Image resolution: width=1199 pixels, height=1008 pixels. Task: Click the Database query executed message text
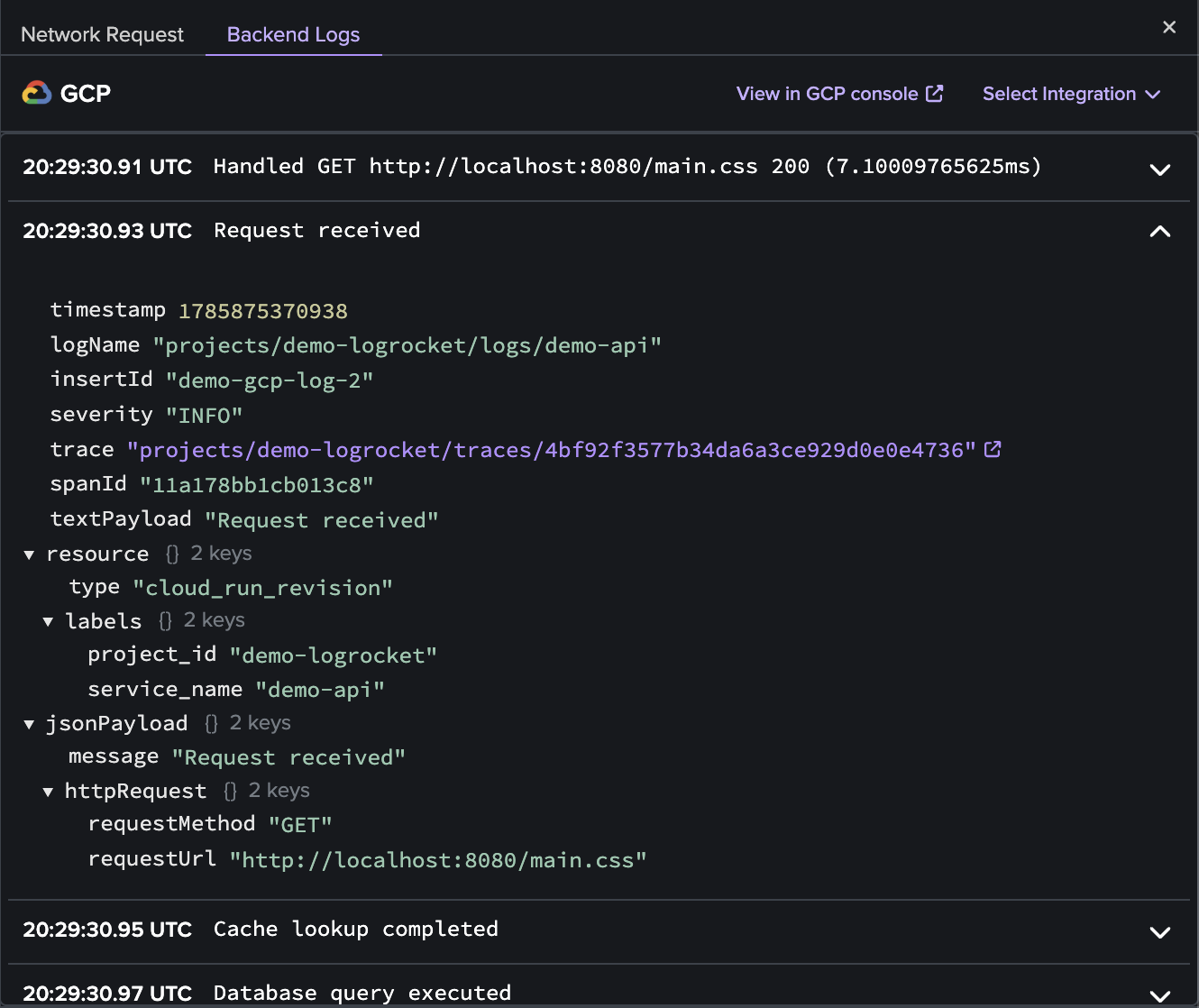pos(362,994)
